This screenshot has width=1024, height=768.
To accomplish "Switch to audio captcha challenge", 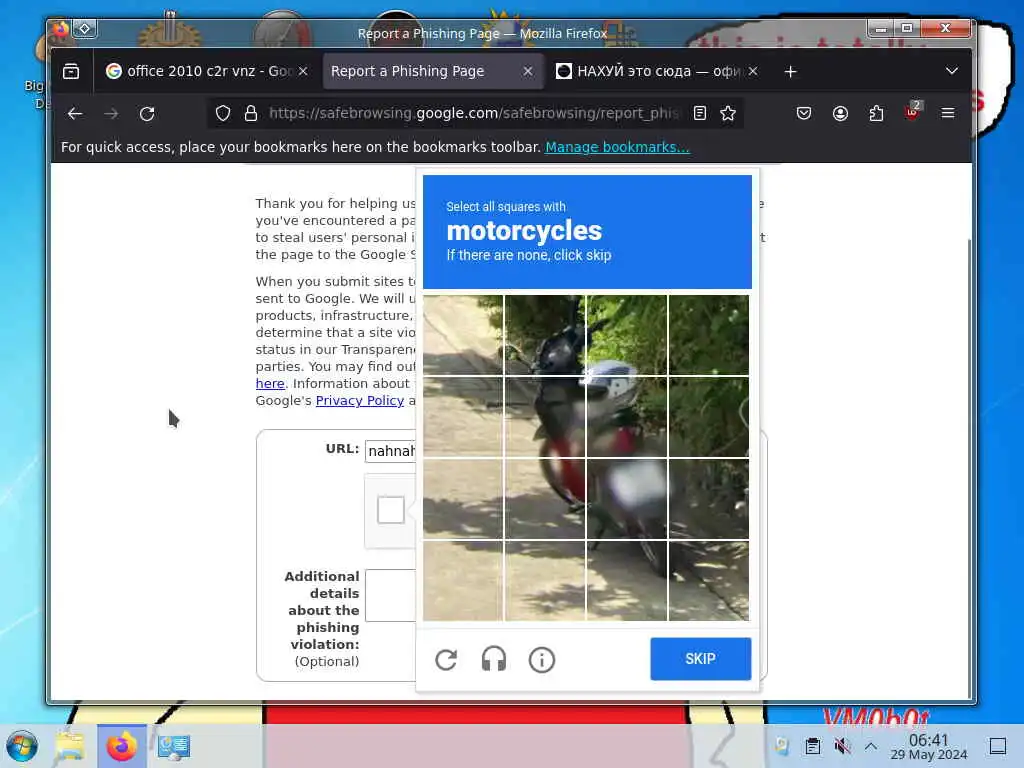I will [x=494, y=660].
